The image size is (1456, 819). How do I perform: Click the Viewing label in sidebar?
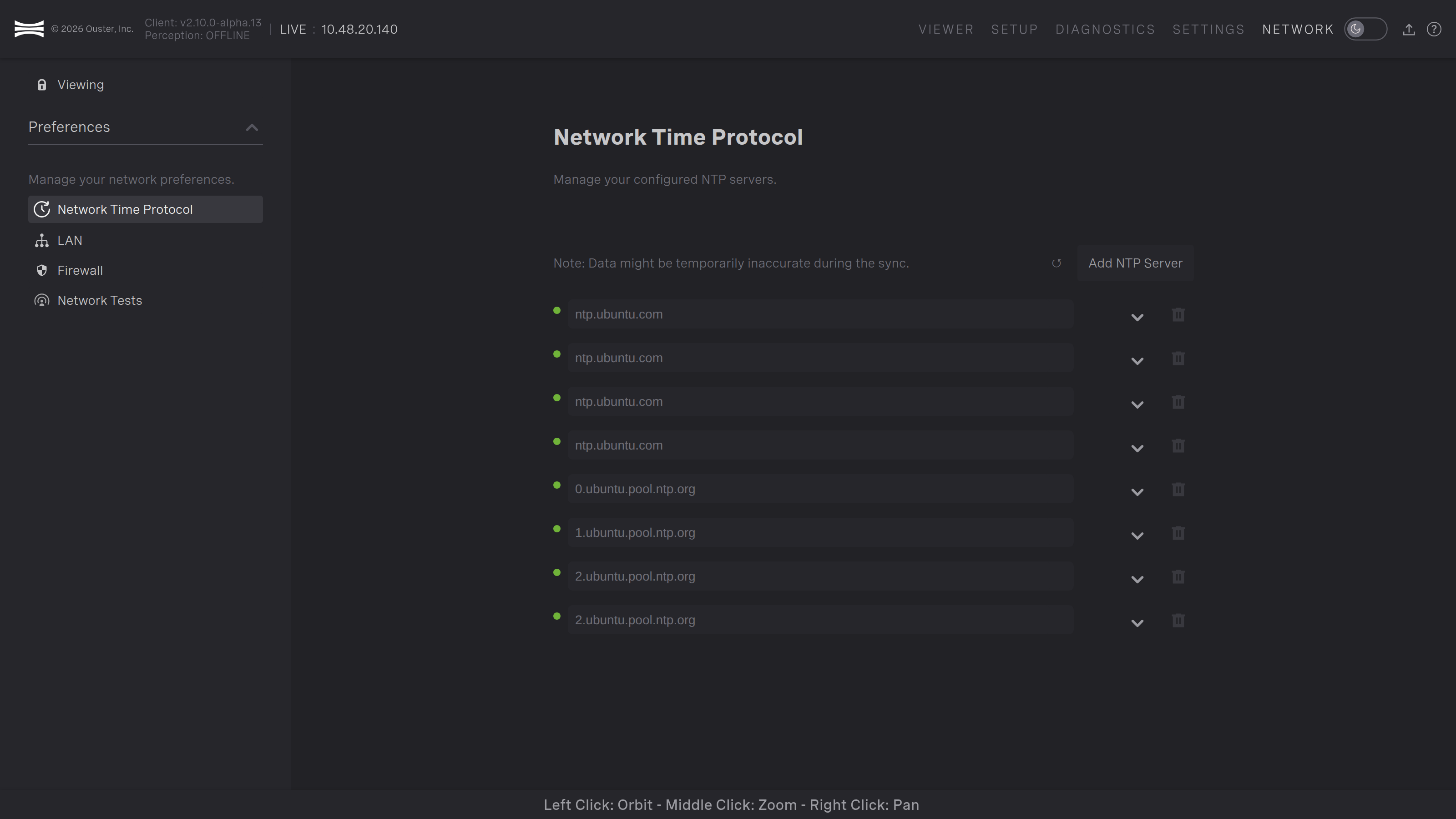point(81,85)
